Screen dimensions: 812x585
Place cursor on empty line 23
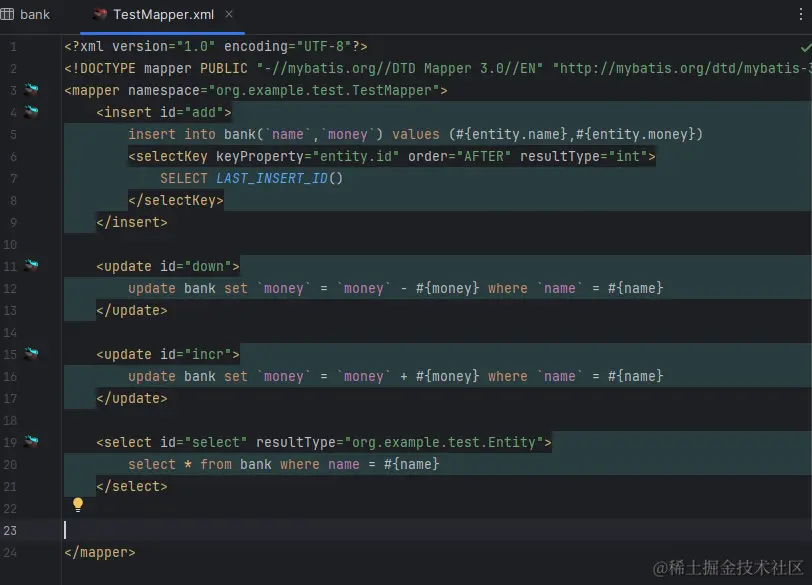point(435,531)
